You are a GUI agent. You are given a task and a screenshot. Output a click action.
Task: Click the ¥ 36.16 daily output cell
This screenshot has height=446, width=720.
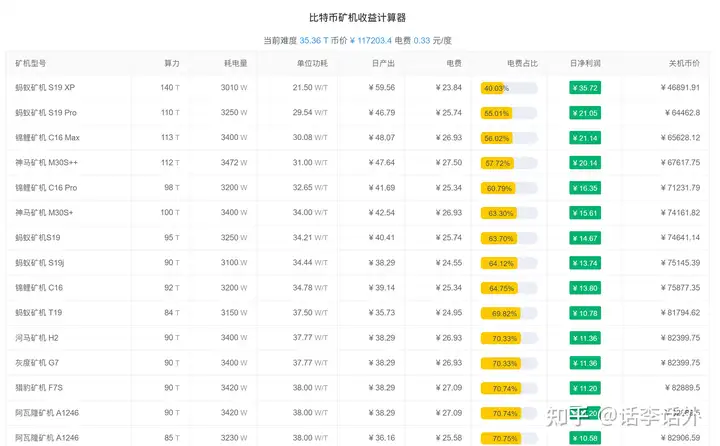(x=382, y=438)
